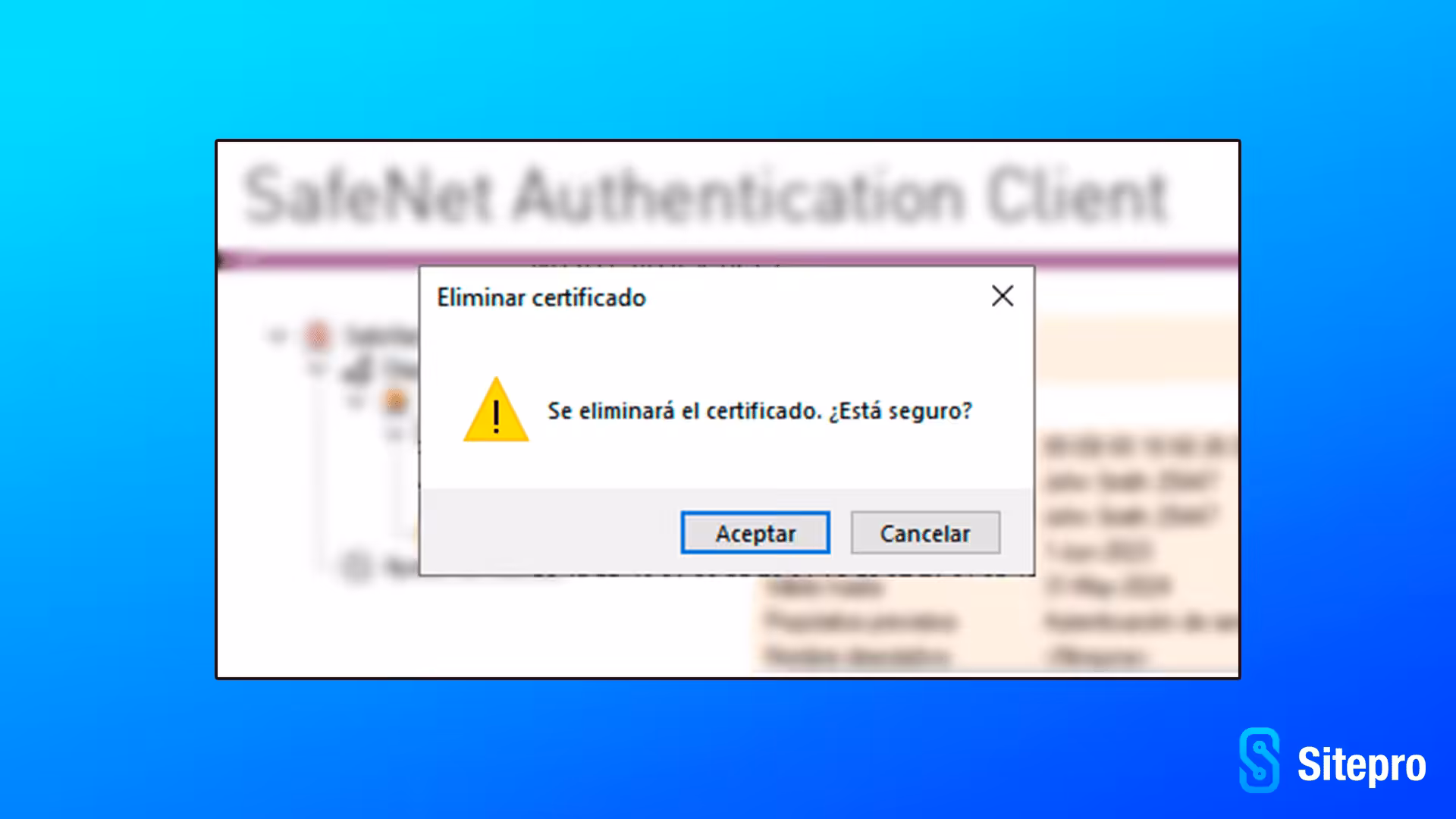Viewport: 1456px width, 819px height.
Task: Click Cancelar to keep the certificate
Action: [925, 533]
